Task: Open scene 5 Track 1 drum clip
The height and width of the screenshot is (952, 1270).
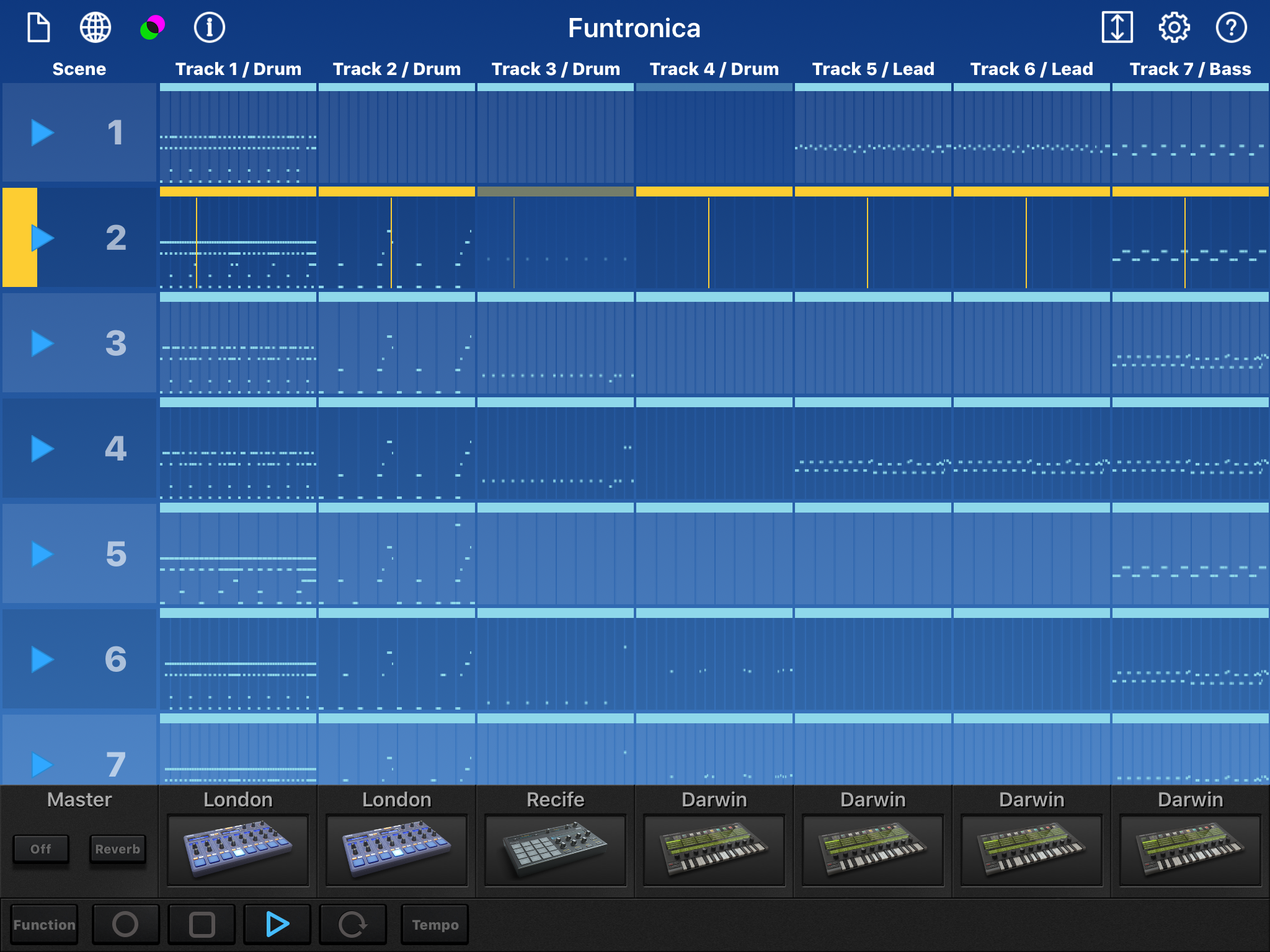Action: click(x=238, y=555)
